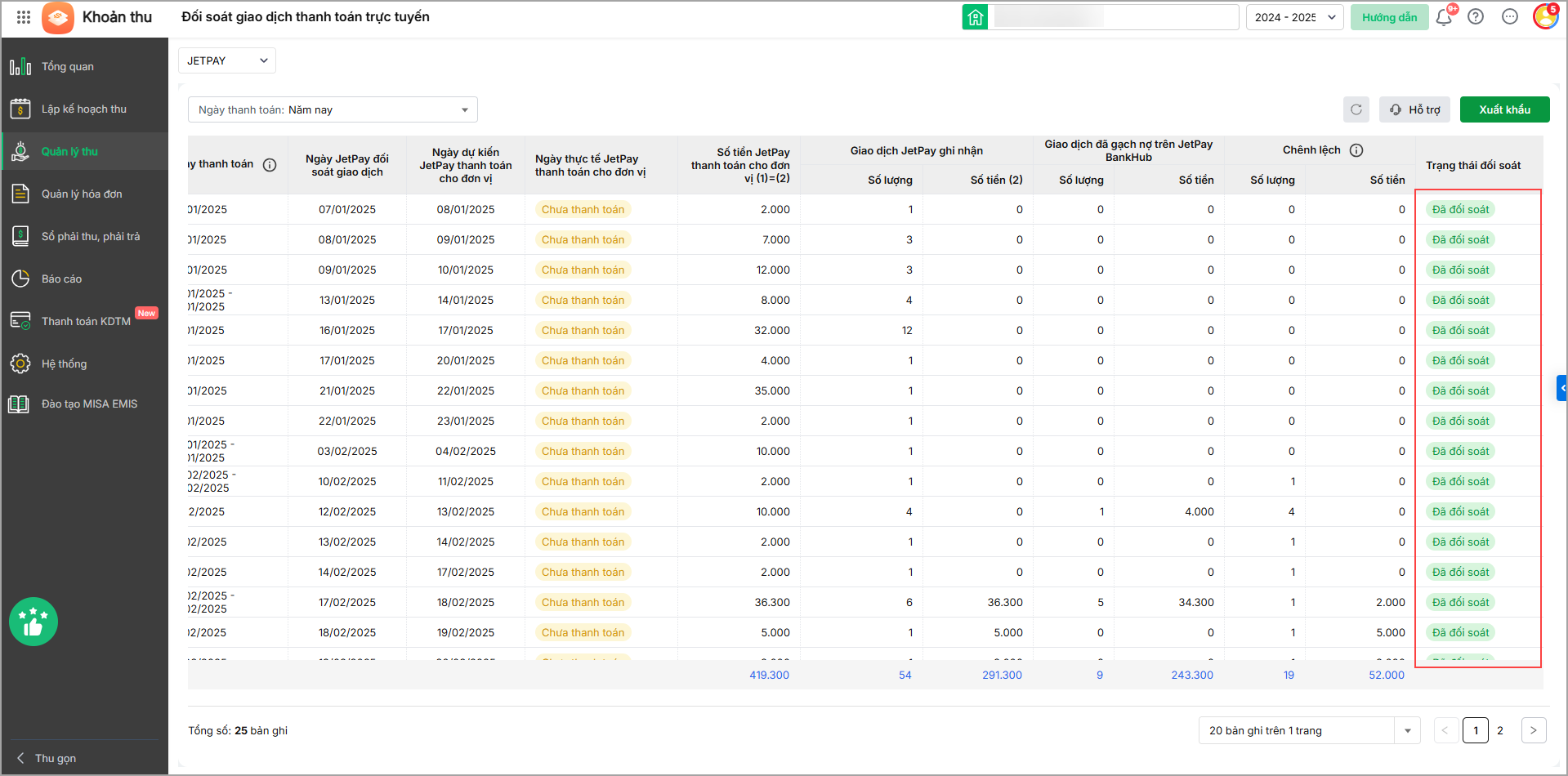This screenshot has height=776, width=1568.
Task: Open Thanh toán KDTM menu item
Action: [86, 322]
